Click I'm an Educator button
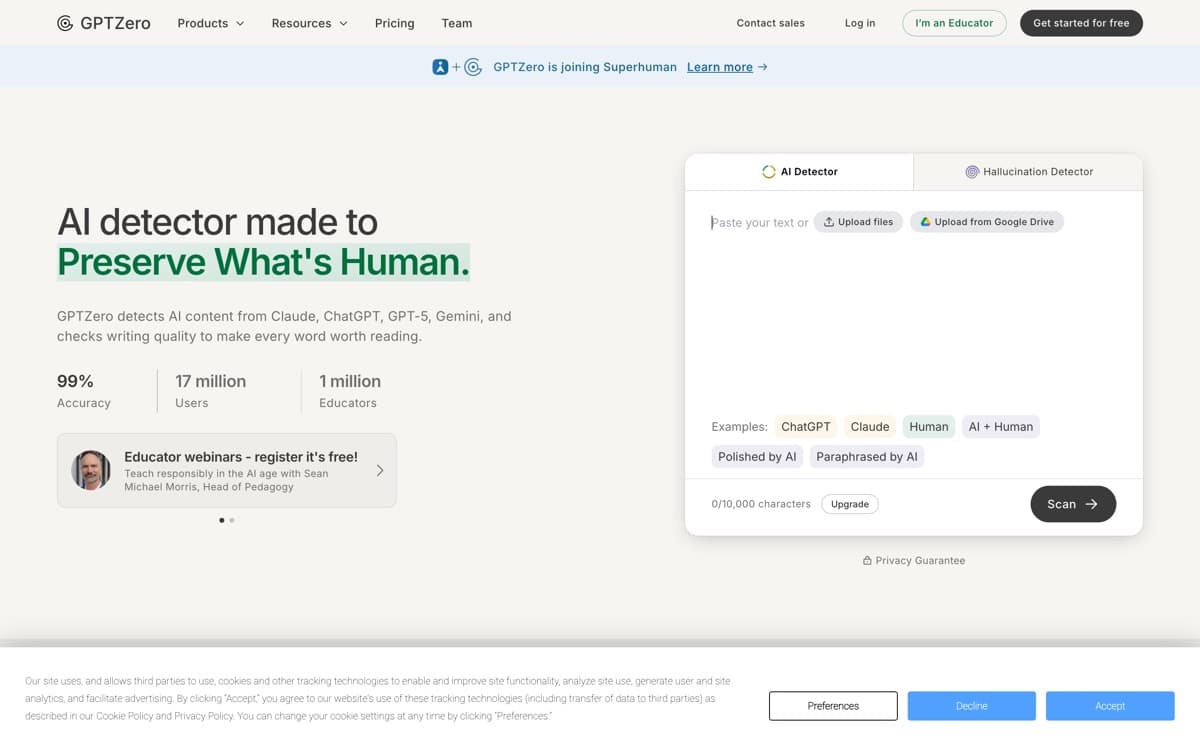This screenshot has height=750, width=1200. [954, 23]
